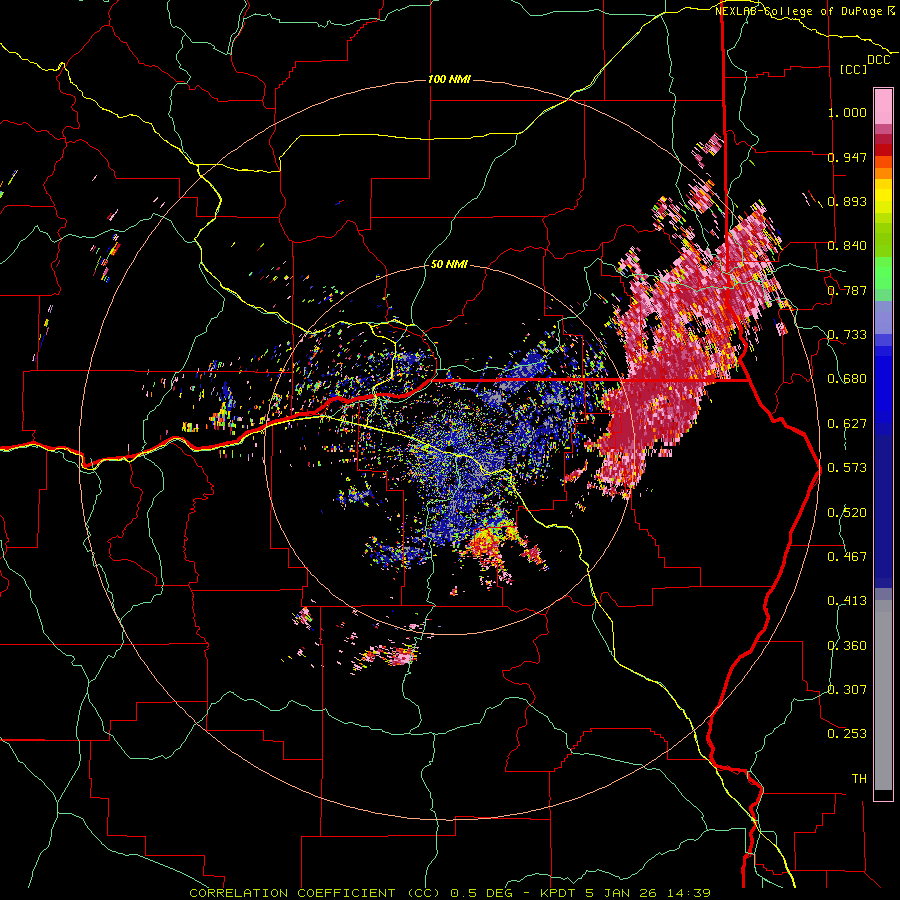Click the green band of the color bar
The height and width of the screenshot is (900, 900).
[x=883, y=273]
